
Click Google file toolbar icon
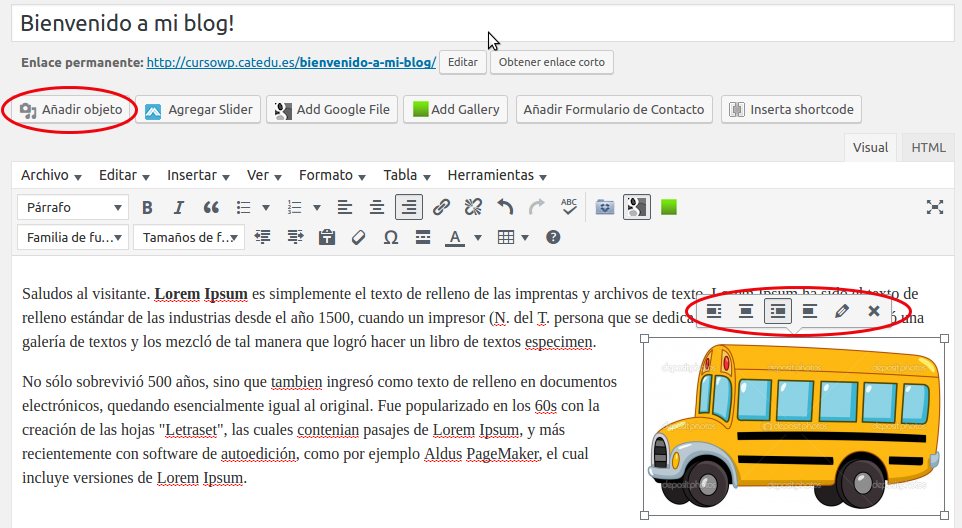point(637,207)
